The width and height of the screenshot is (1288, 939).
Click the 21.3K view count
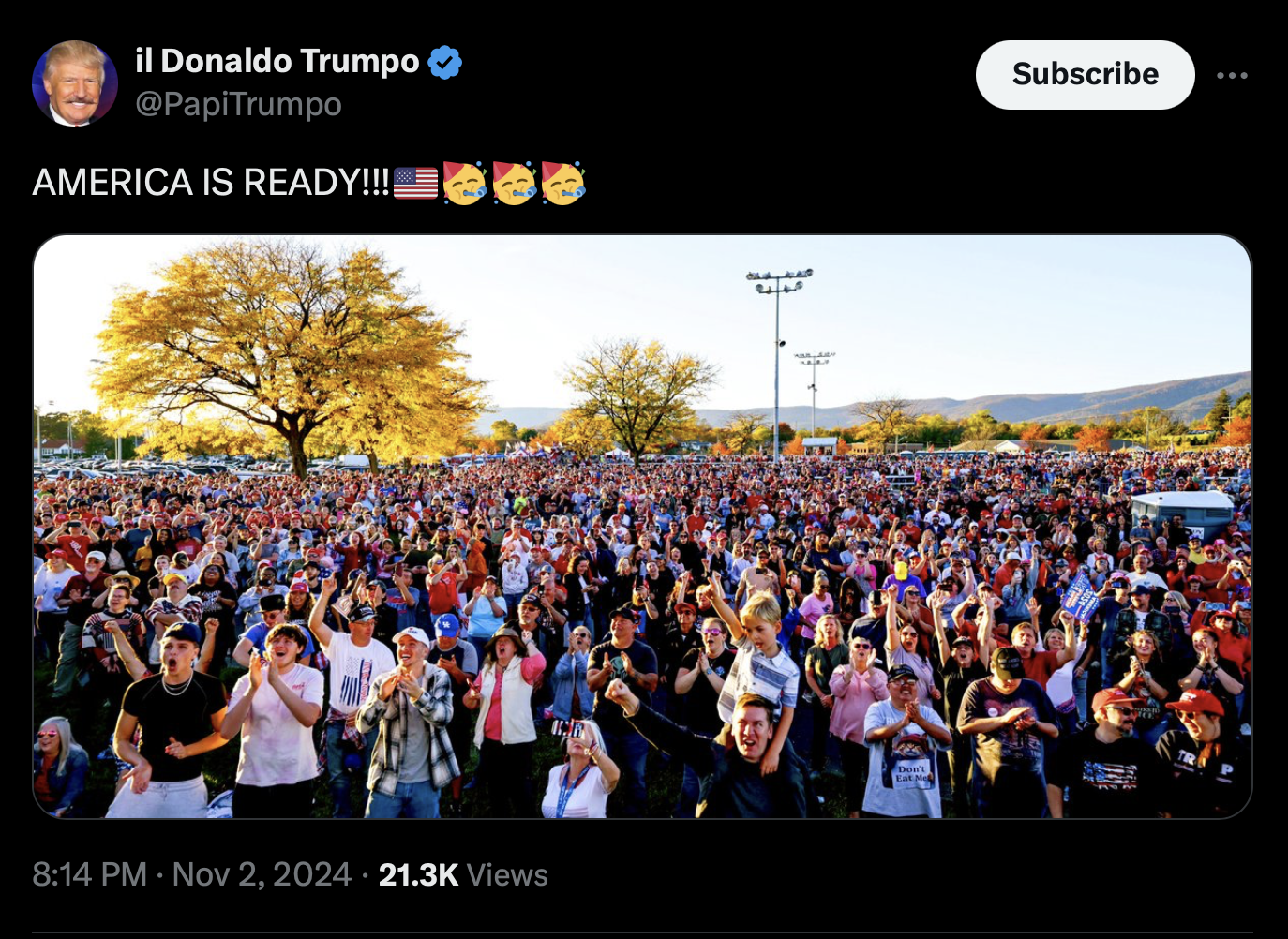418,874
